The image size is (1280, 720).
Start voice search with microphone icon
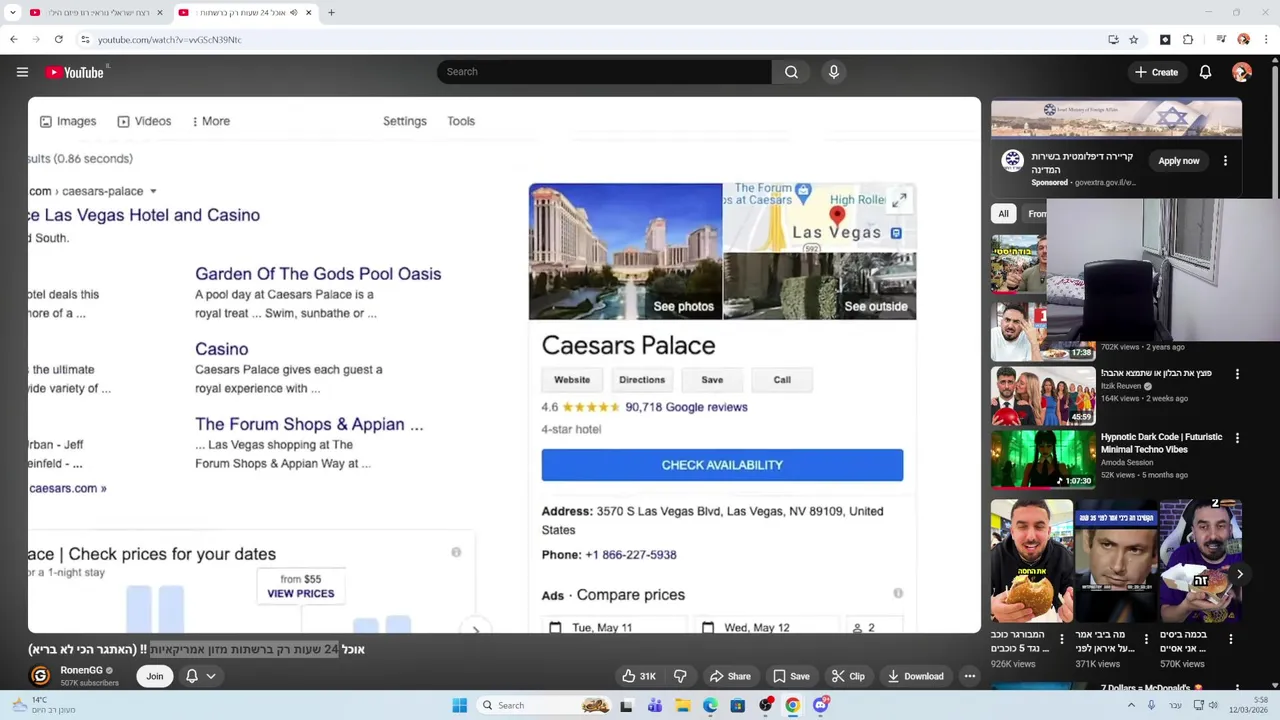(x=834, y=72)
